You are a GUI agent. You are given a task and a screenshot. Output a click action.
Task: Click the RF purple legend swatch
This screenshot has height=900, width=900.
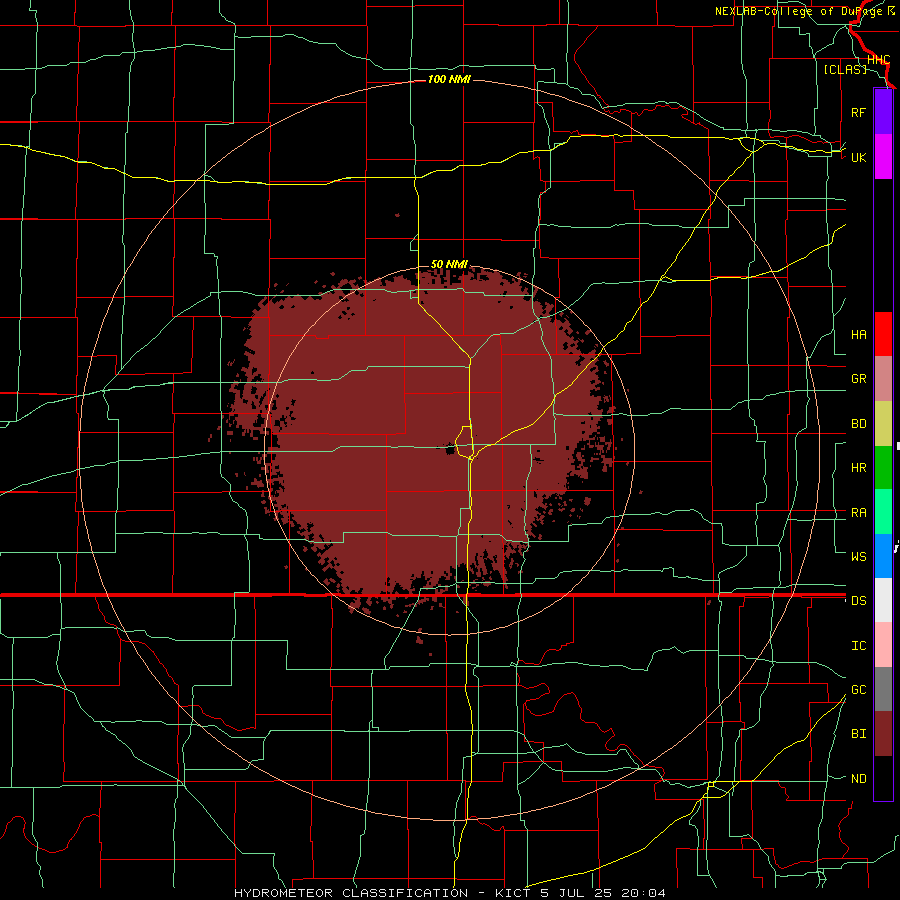point(883,112)
